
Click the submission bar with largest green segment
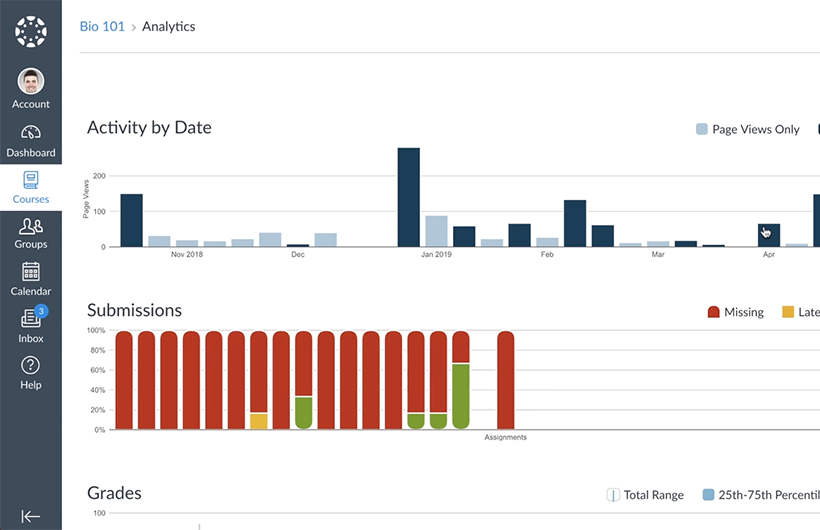[x=461, y=380]
